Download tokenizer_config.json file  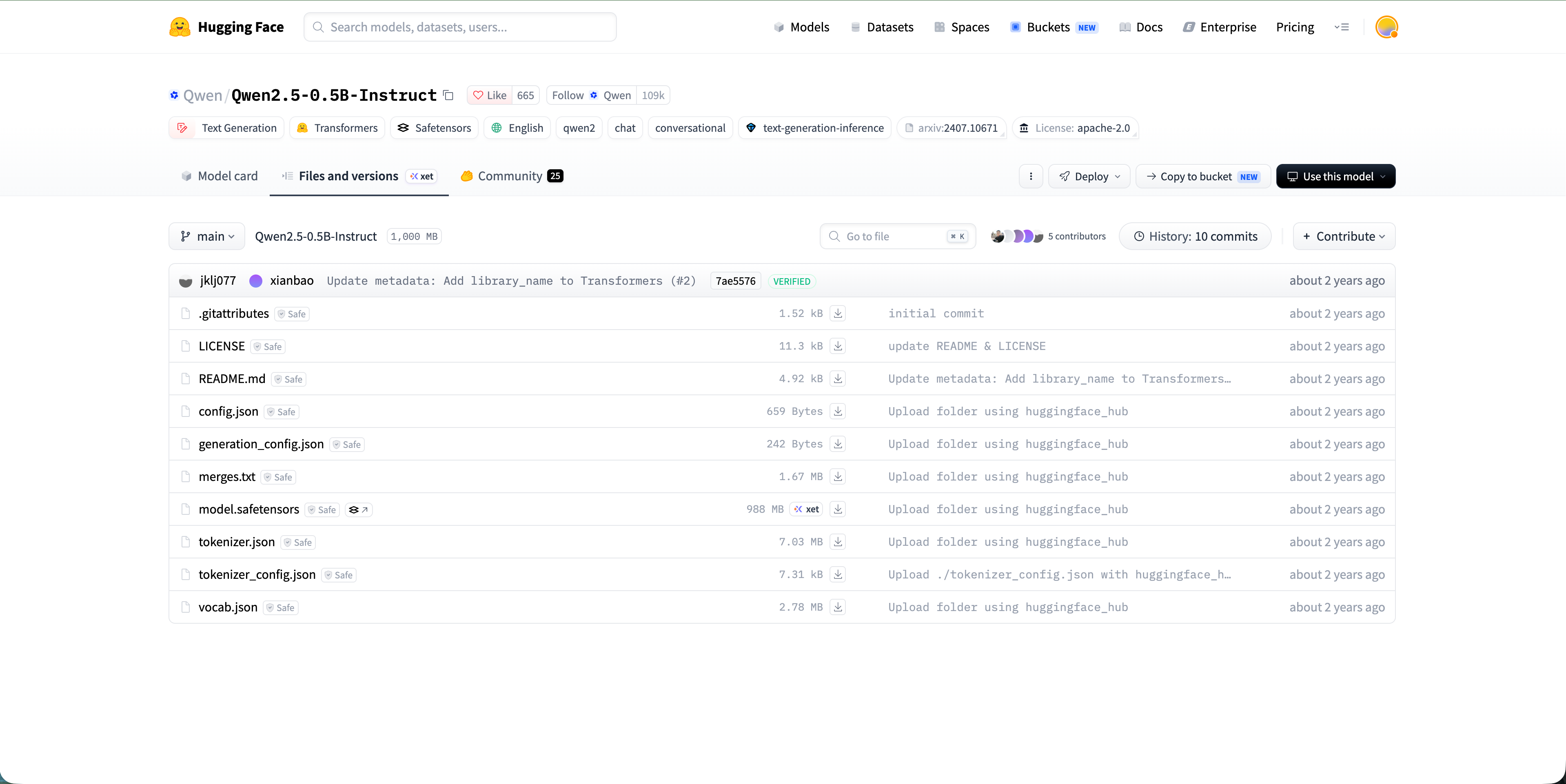(838, 574)
